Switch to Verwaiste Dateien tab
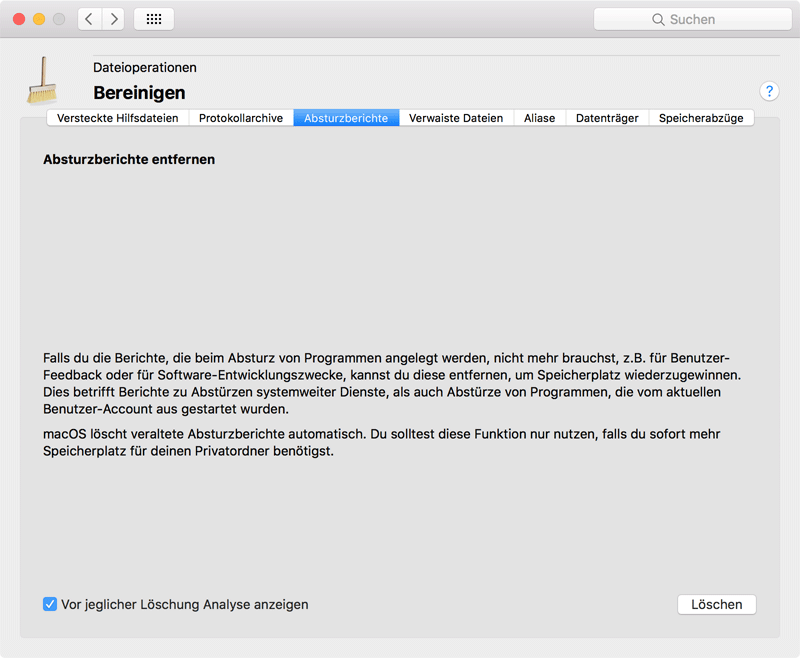800x658 pixels. click(456, 118)
